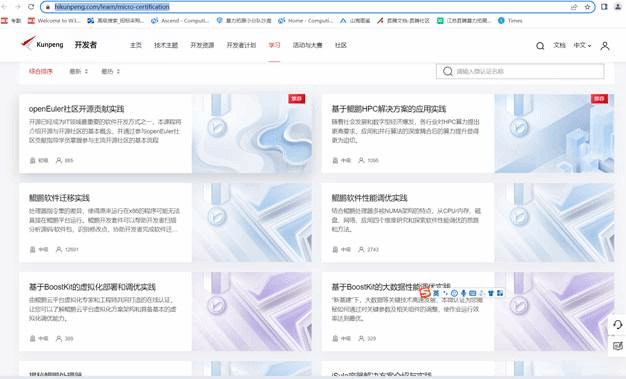Image resolution: width=626 pixels, height=379 pixels.
Task: Open the browser side panel icon
Action: pyautogui.click(x=604, y=7)
